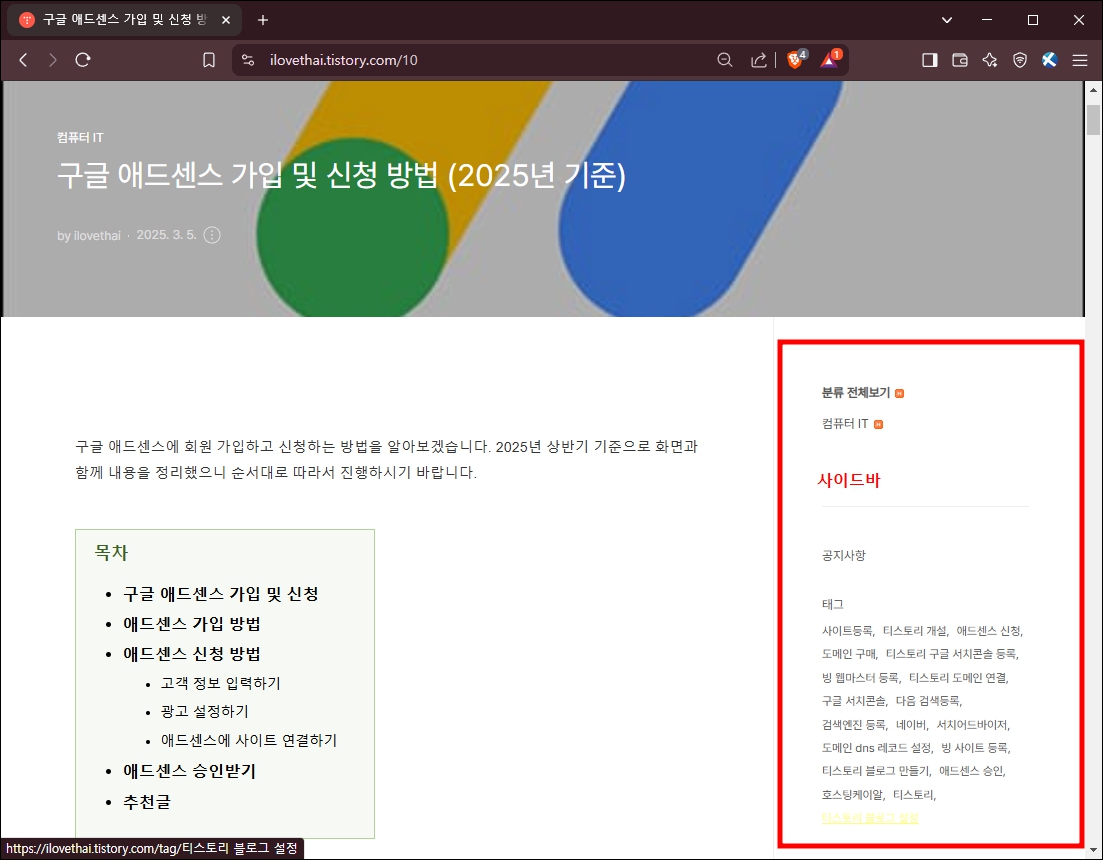The image size is (1103, 860).
Task: Open the 검색엔진 등록 tag
Action: coord(853,725)
